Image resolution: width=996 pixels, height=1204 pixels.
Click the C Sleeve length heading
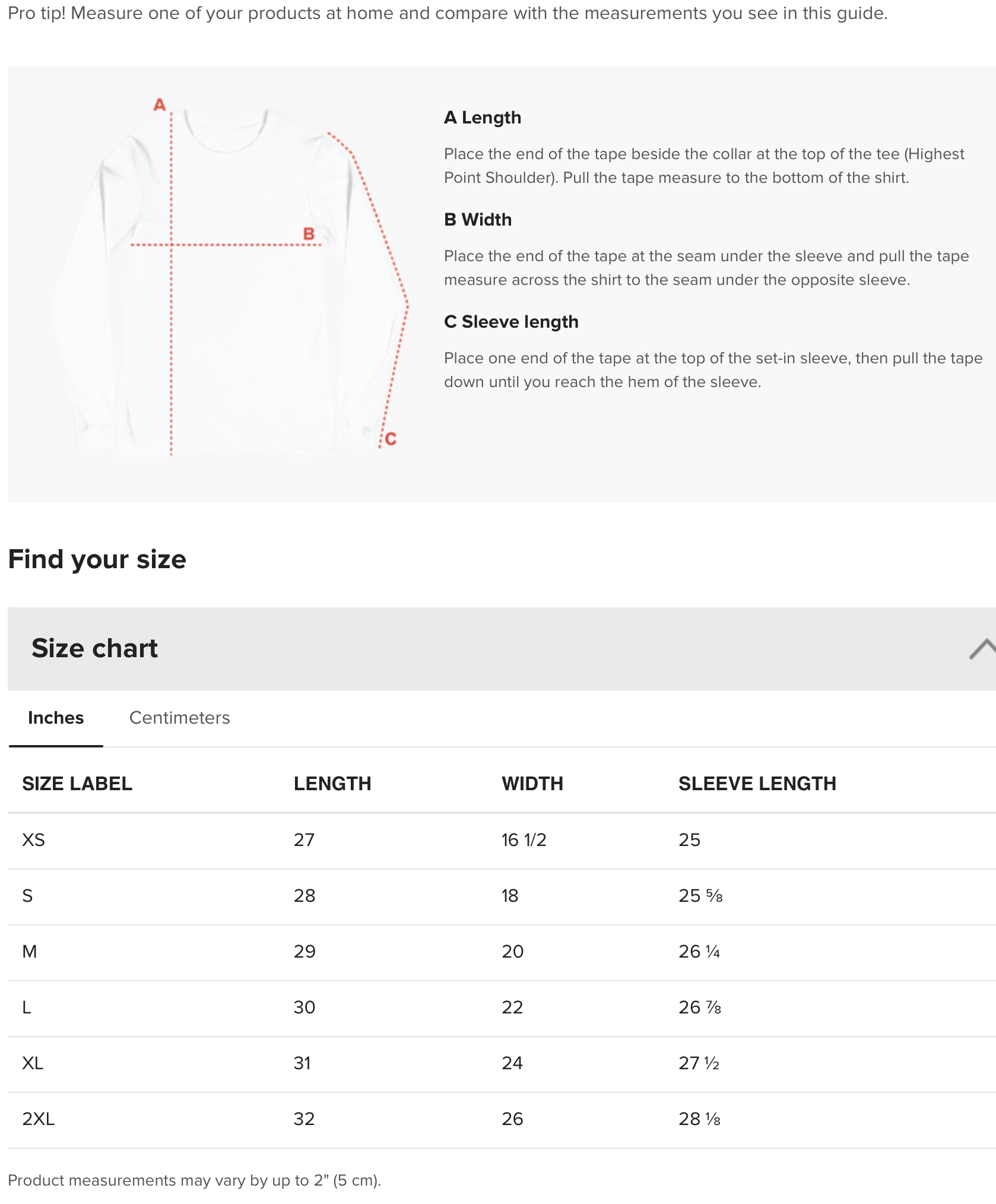pyautogui.click(x=511, y=322)
